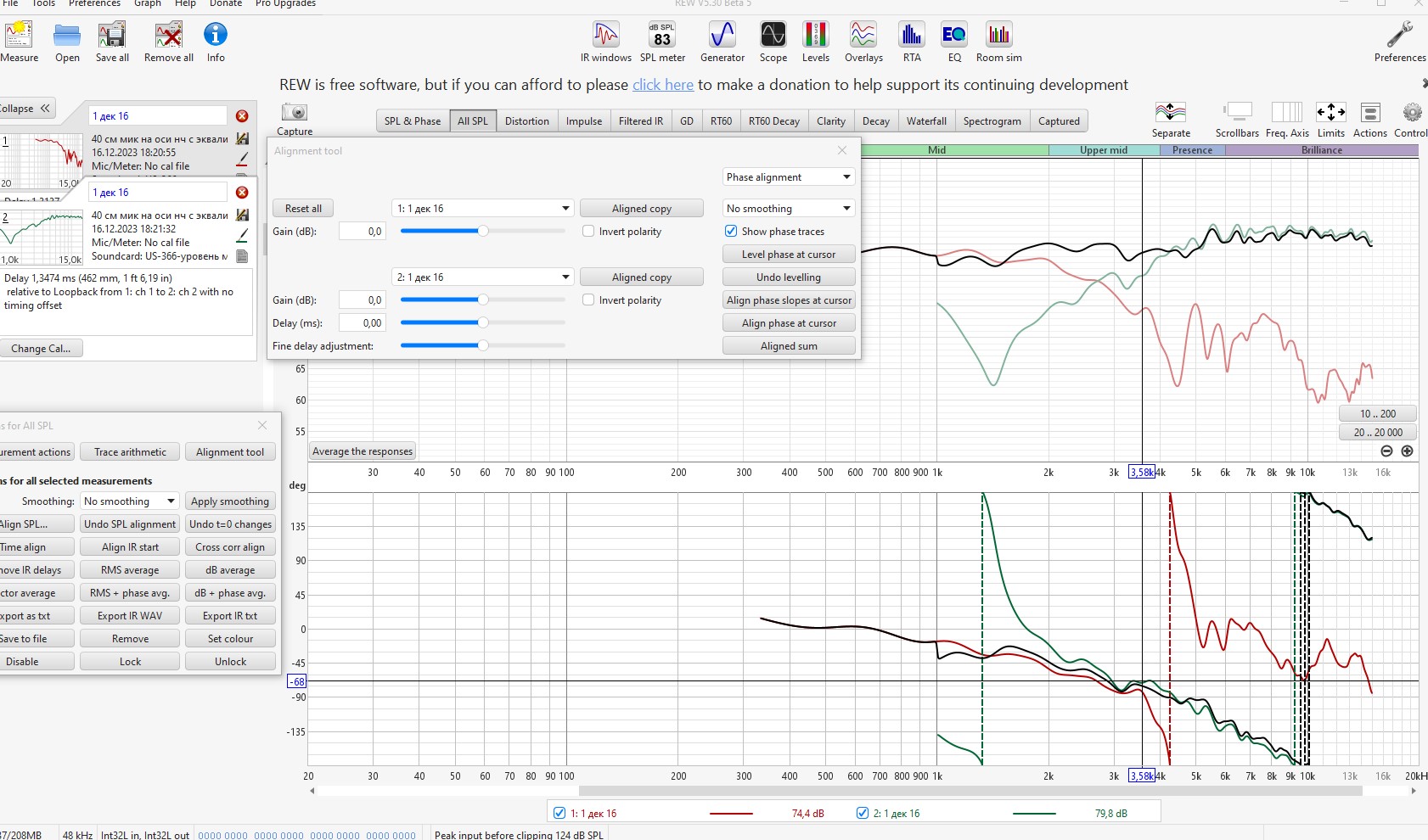This screenshot has height=840, width=1428.
Task: Follow the donation 'click here' link
Action: tap(663, 85)
